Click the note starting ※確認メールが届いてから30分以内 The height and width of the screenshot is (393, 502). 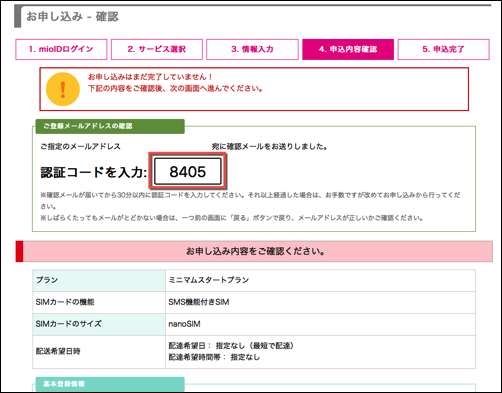[250, 200]
